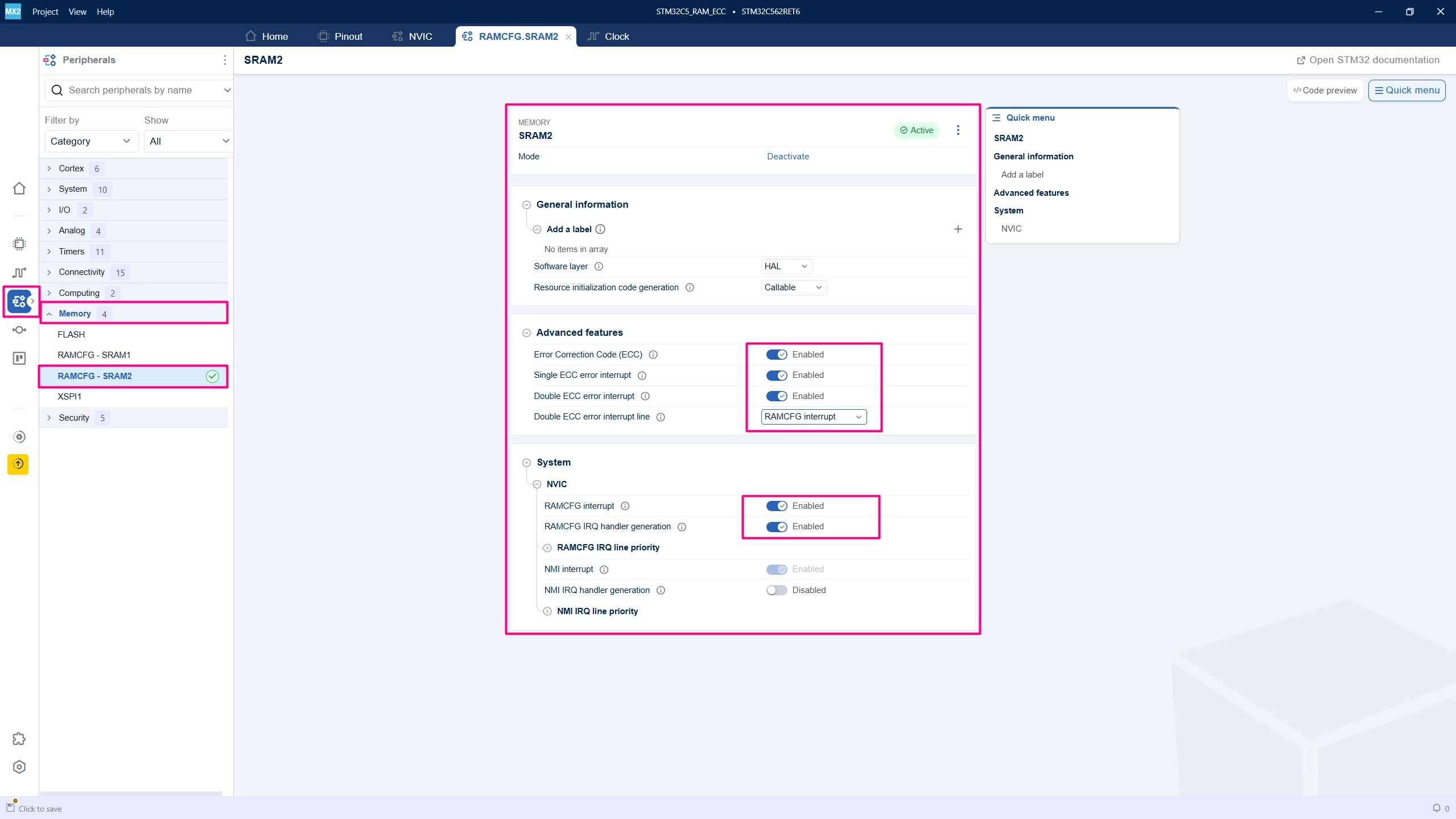1456x819 pixels.
Task: Open the Category filter dropdown
Action: tap(91, 141)
